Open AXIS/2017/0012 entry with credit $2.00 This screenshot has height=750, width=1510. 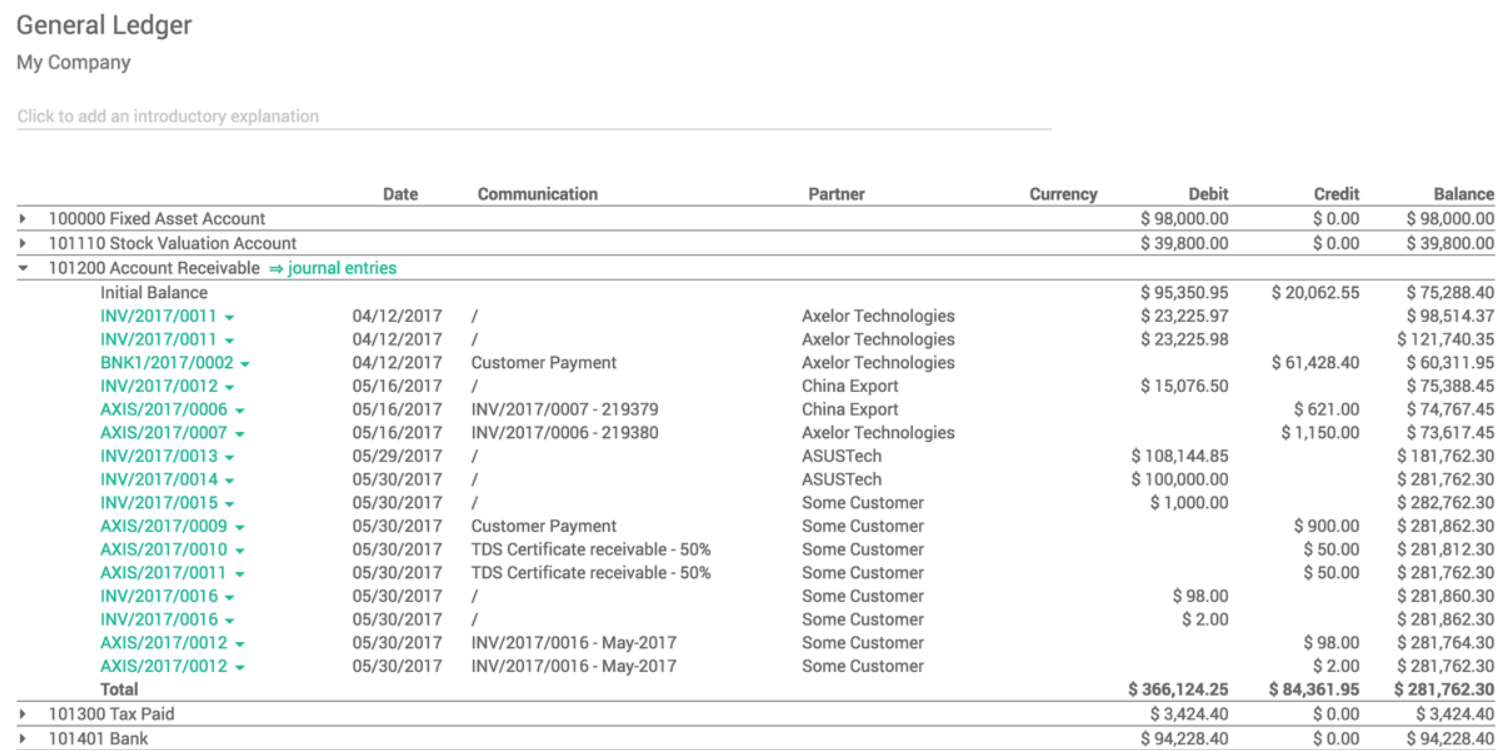(164, 666)
